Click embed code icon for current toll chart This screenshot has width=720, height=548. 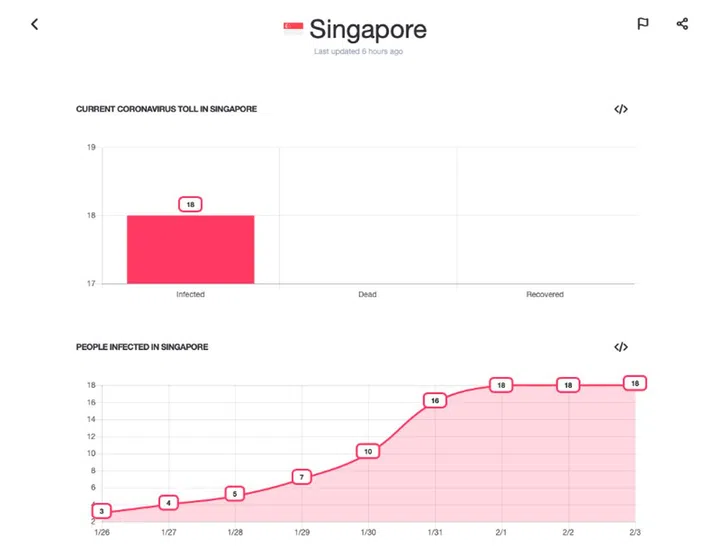point(621,109)
